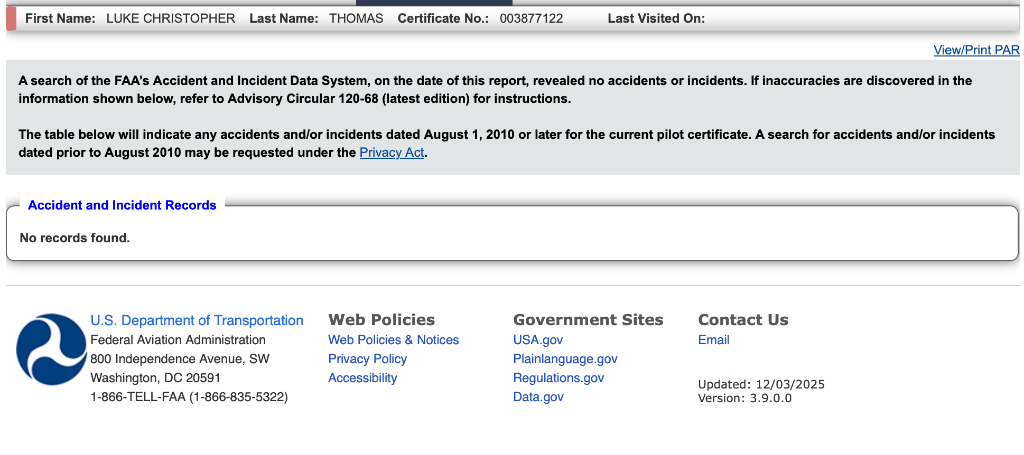The image size is (1024, 455).
Task: Click the Updated: 12/03/2025 text
Action: (x=761, y=384)
